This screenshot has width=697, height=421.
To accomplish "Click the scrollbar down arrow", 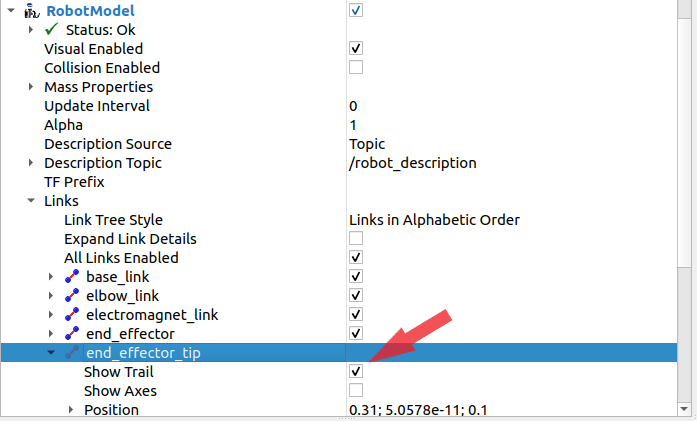I will (x=684, y=409).
